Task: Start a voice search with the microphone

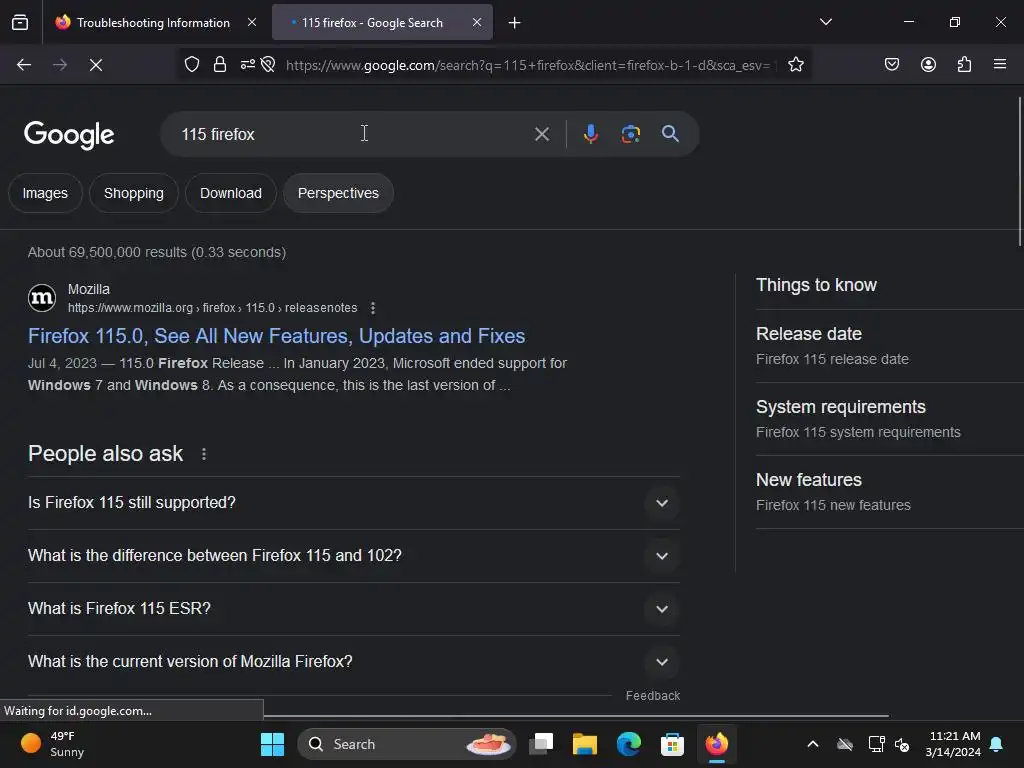Action: [x=590, y=134]
